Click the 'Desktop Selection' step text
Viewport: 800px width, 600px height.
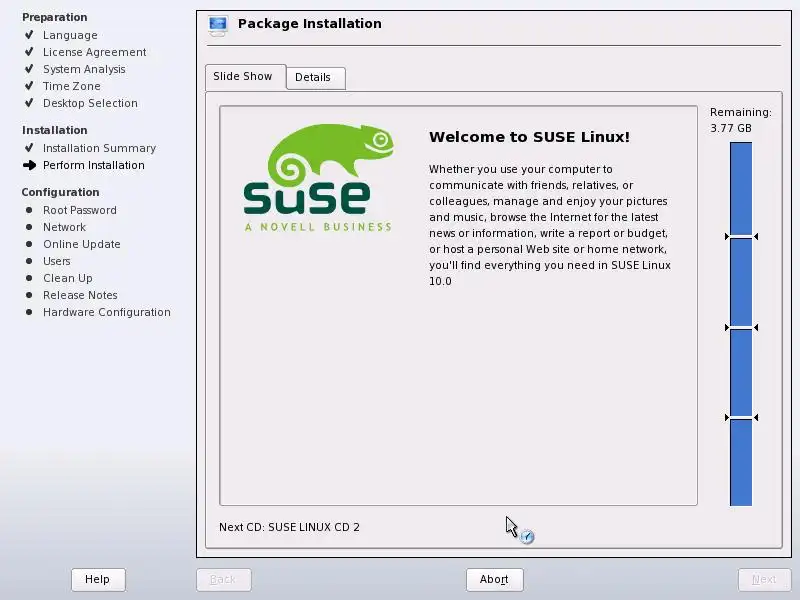pos(90,103)
